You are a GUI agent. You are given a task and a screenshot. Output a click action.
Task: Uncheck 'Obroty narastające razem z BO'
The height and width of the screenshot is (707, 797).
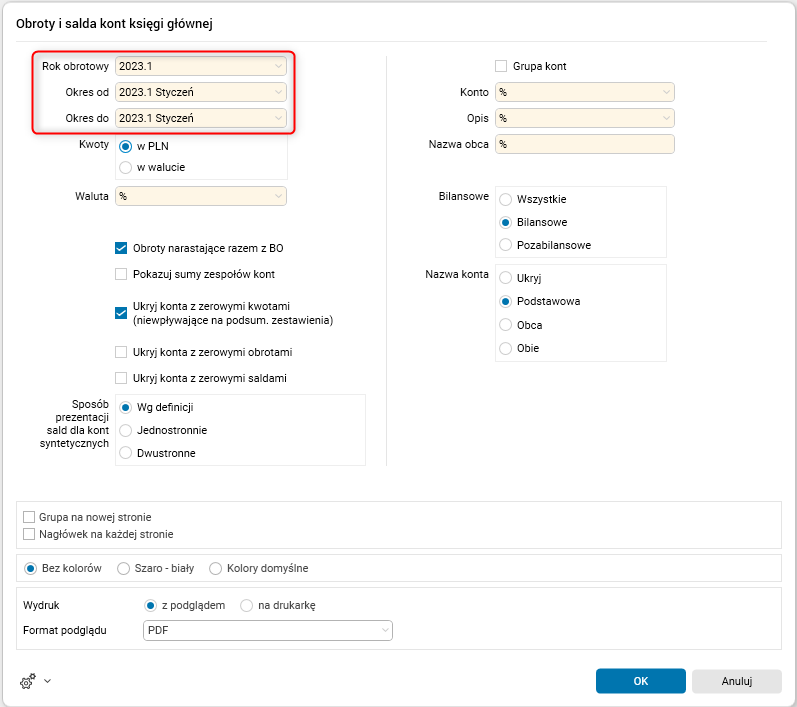click(122, 248)
